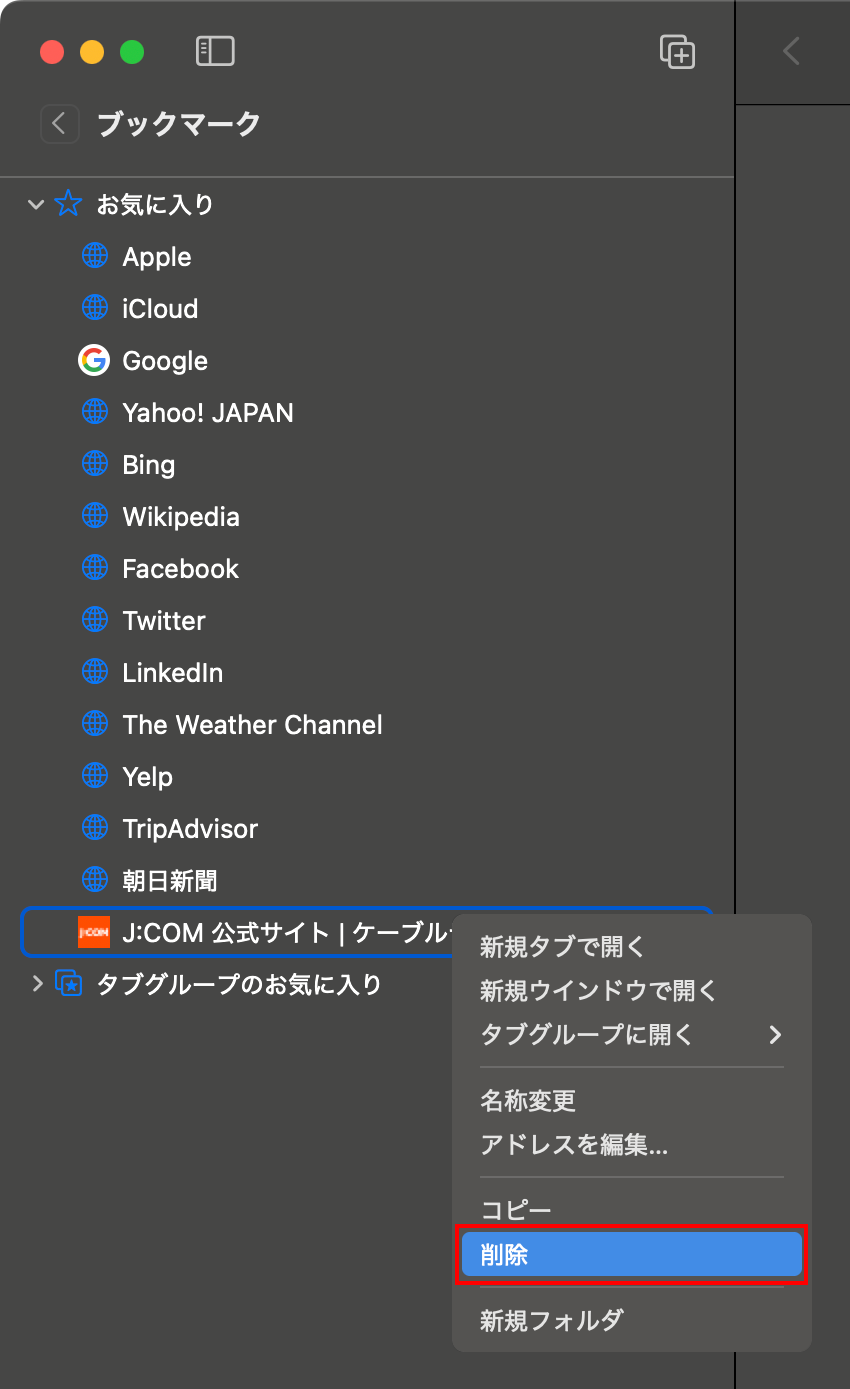The width and height of the screenshot is (850, 1389).
Task: Click the Google logo favicon
Action: point(94,360)
